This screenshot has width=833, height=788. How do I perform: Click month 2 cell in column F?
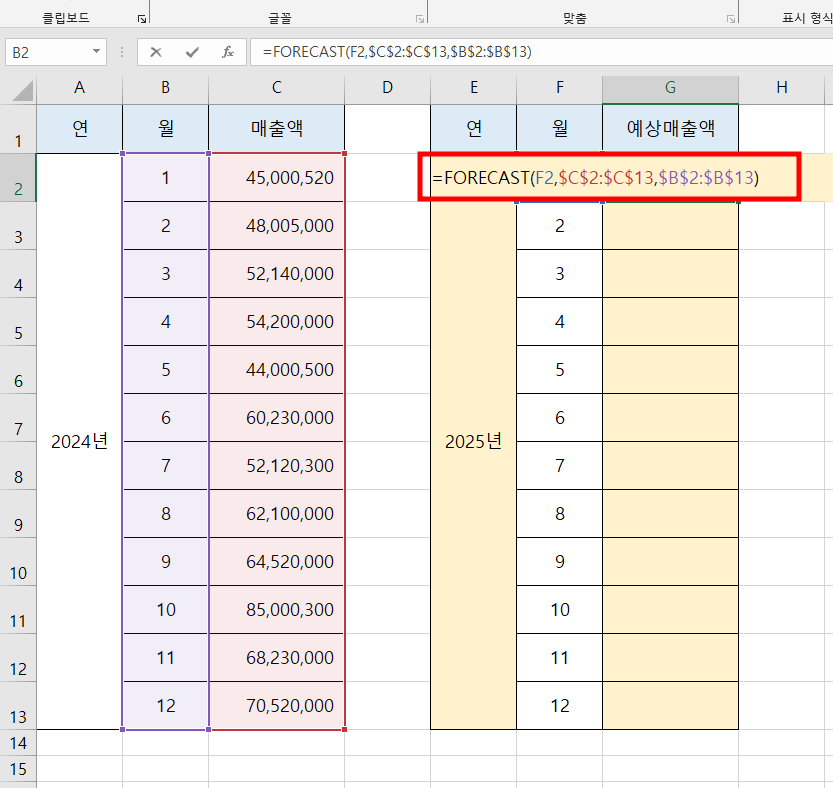(559, 225)
